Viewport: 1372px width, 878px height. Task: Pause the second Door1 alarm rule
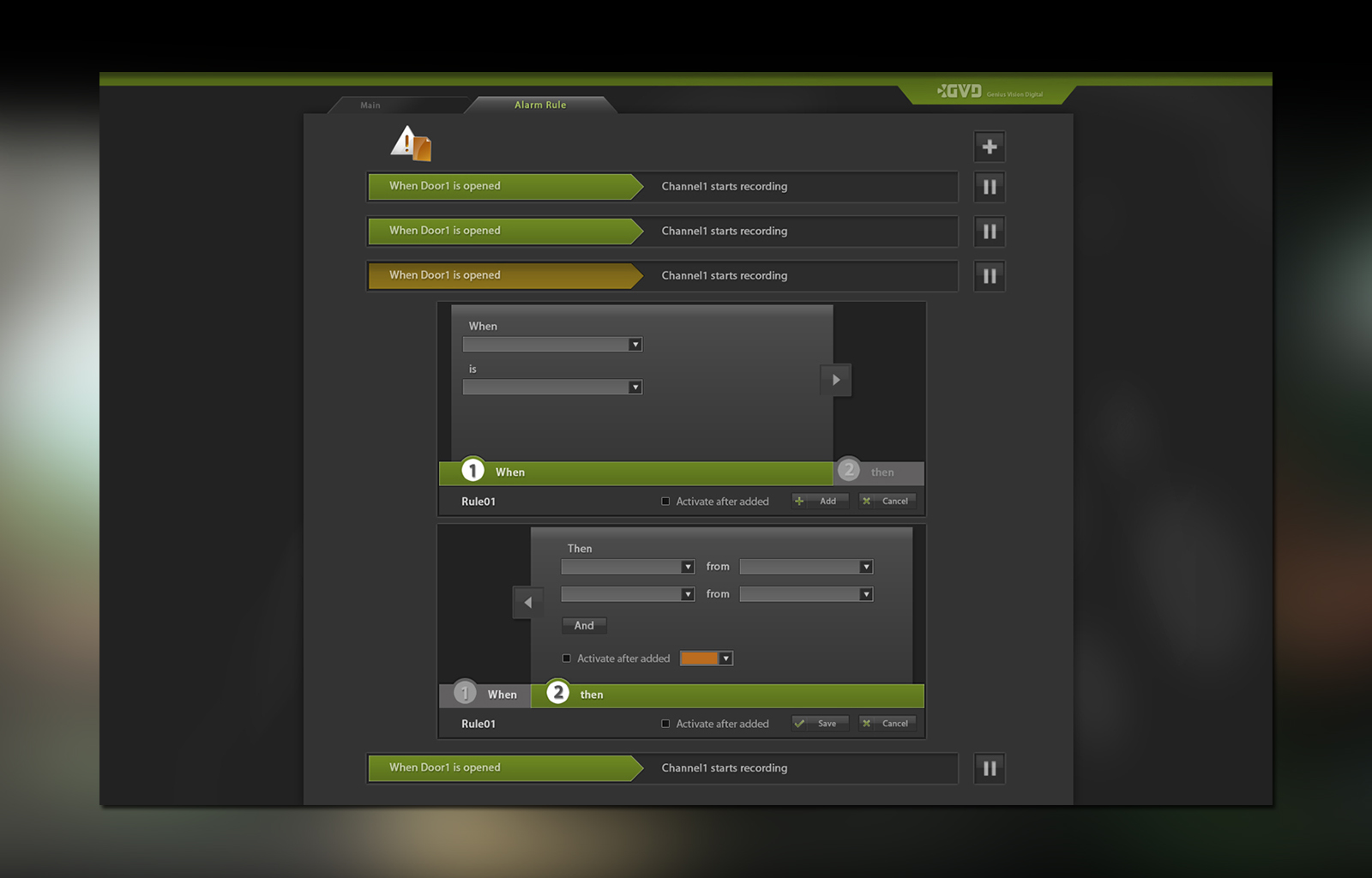[x=989, y=232]
